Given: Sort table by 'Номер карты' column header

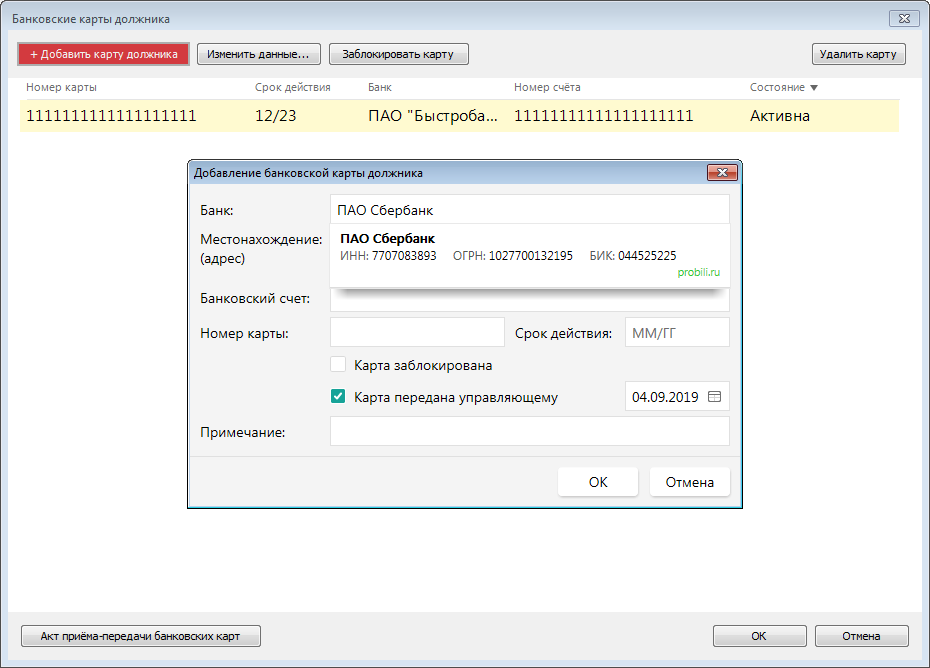Looking at the screenshot, I should tap(62, 88).
